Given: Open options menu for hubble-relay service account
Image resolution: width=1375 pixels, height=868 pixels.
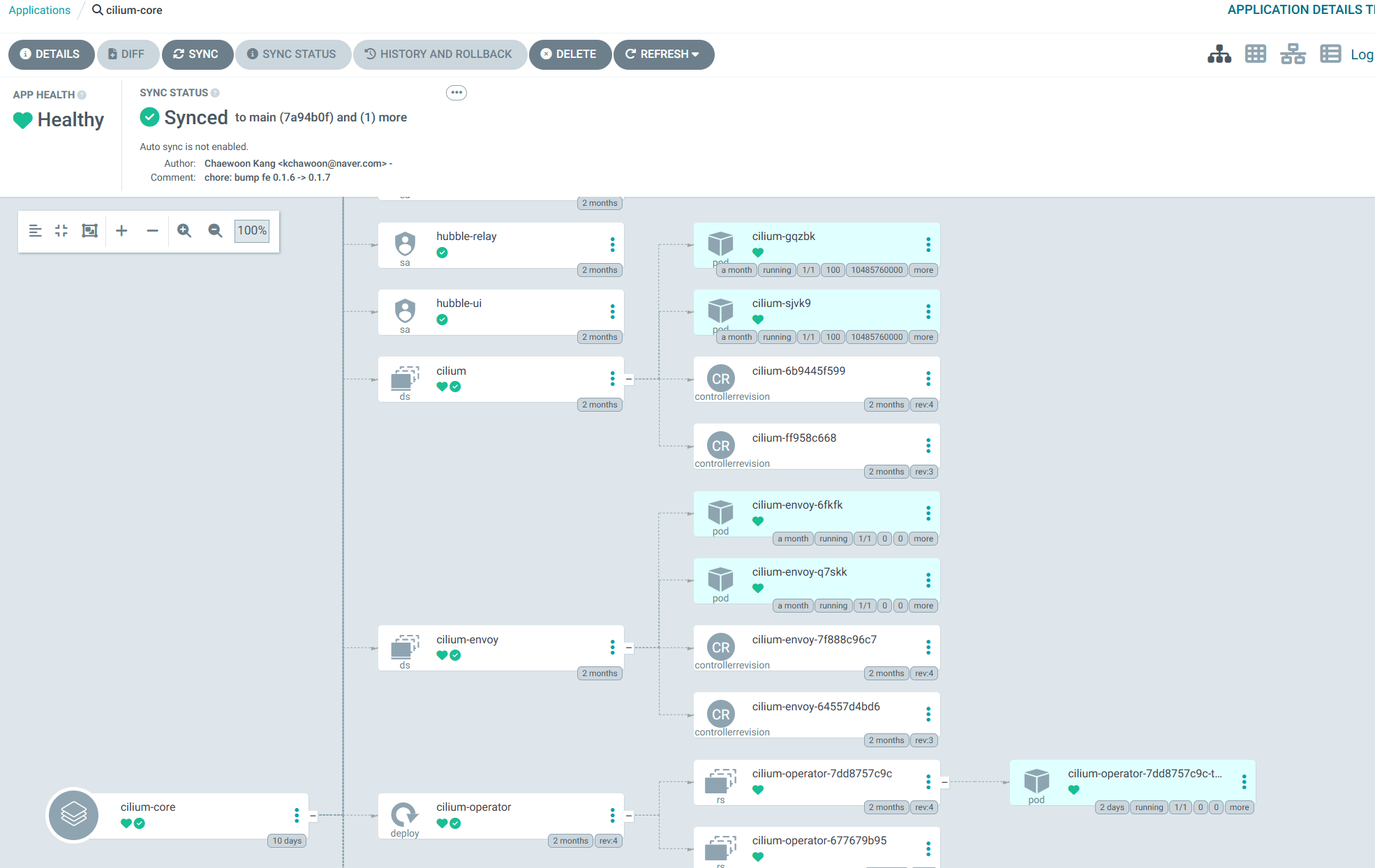Looking at the screenshot, I should 612,245.
